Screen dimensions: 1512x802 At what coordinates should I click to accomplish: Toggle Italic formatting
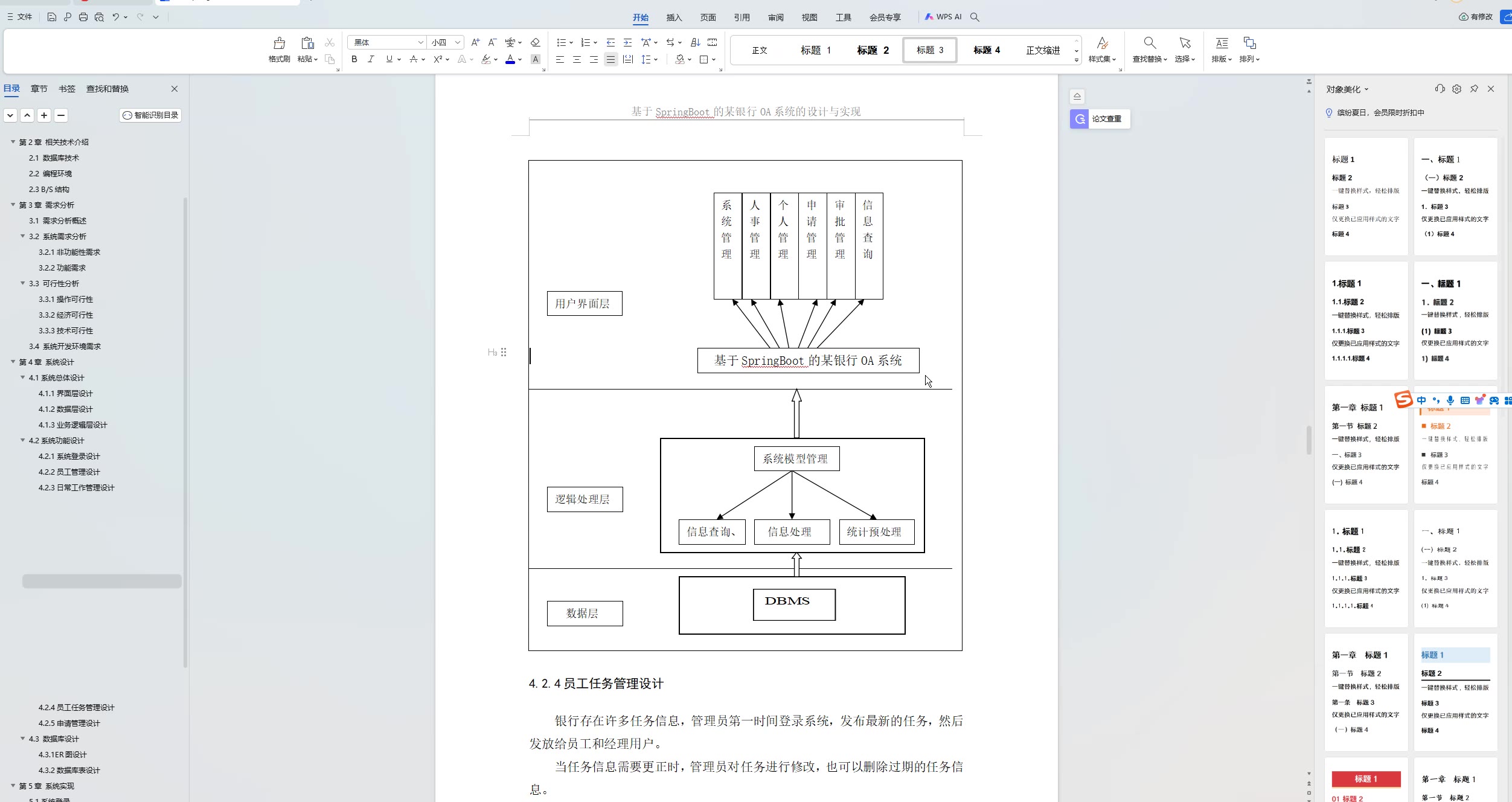click(x=371, y=59)
